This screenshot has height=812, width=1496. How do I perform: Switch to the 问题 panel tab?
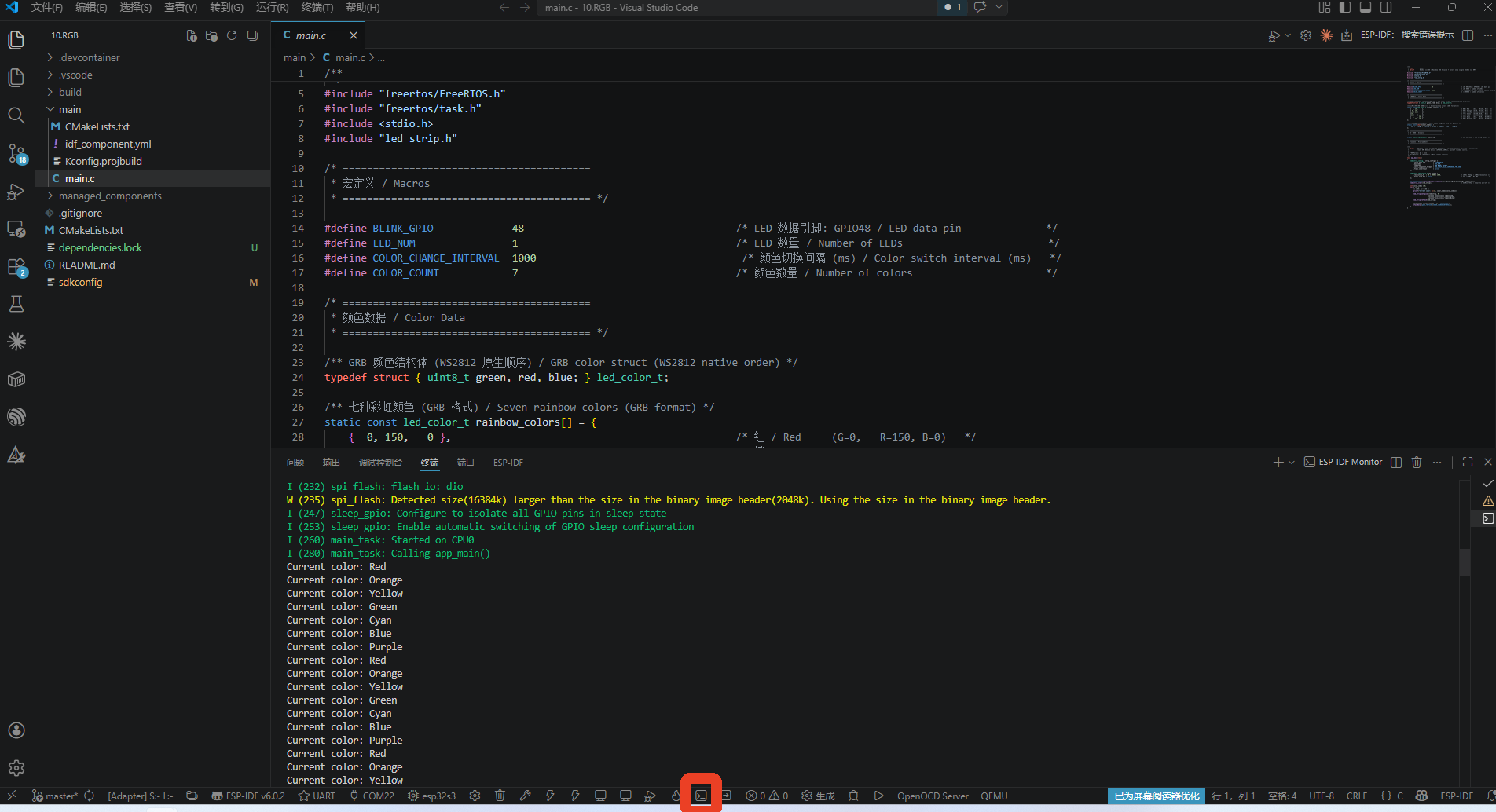(x=295, y=463)
